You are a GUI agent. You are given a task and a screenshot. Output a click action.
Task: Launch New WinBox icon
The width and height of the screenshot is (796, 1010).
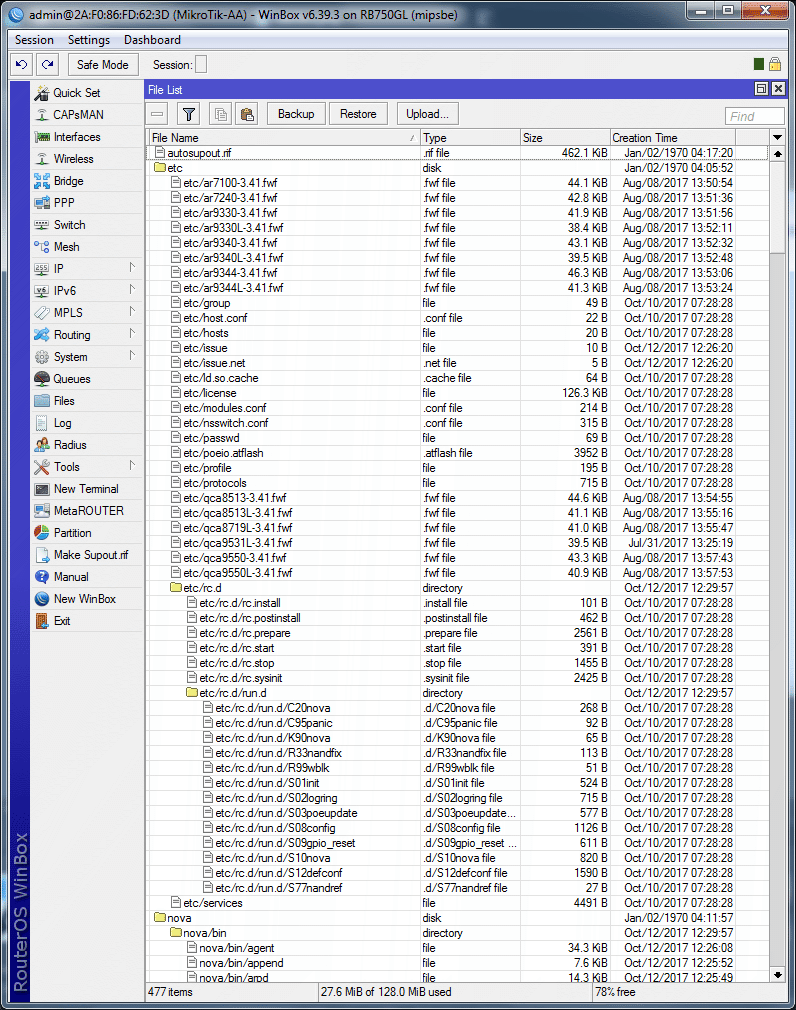coord(42,599)
